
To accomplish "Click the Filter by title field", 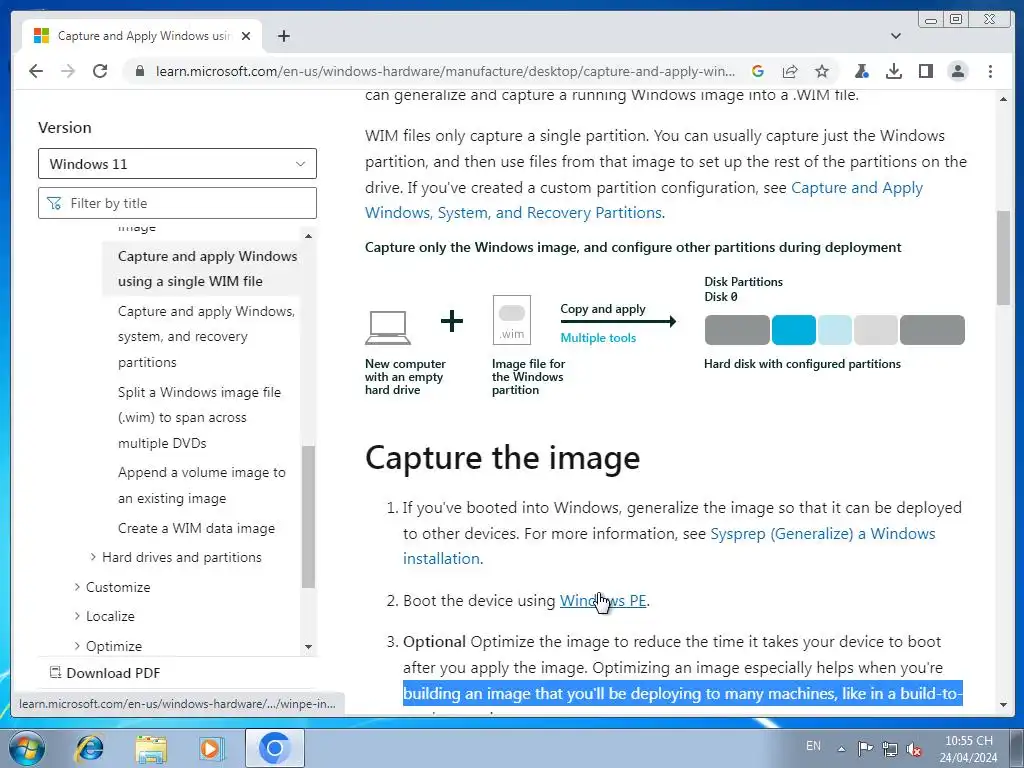I will point(177,203).
